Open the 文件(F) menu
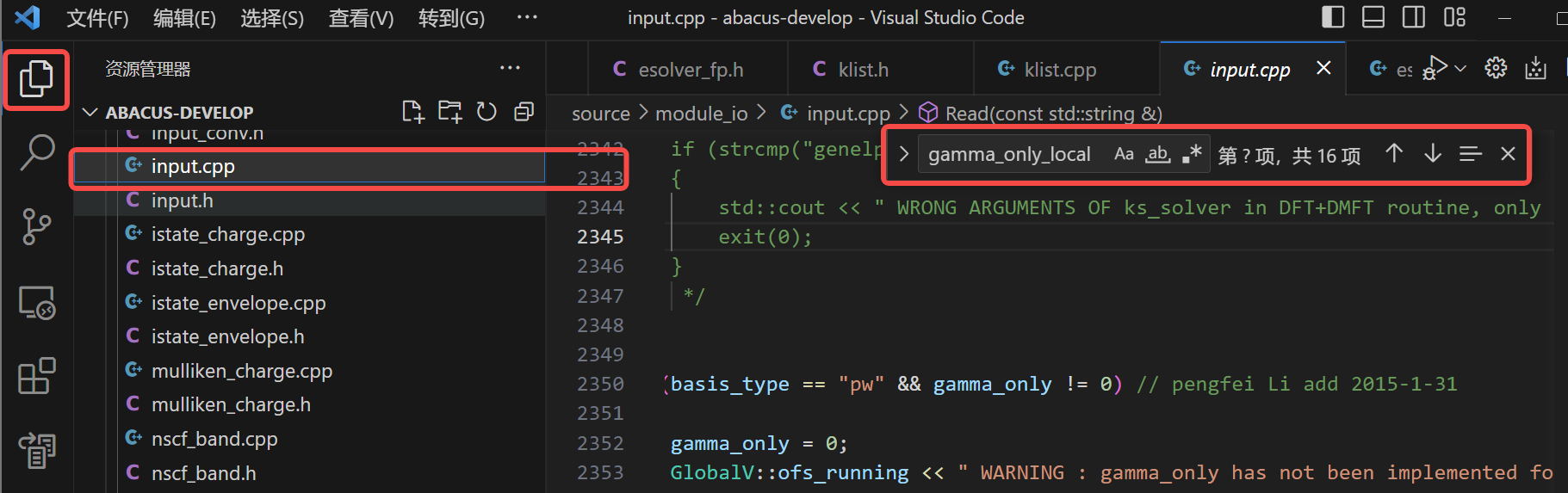This screenshot has height=493, width=1568. [97, 18]
